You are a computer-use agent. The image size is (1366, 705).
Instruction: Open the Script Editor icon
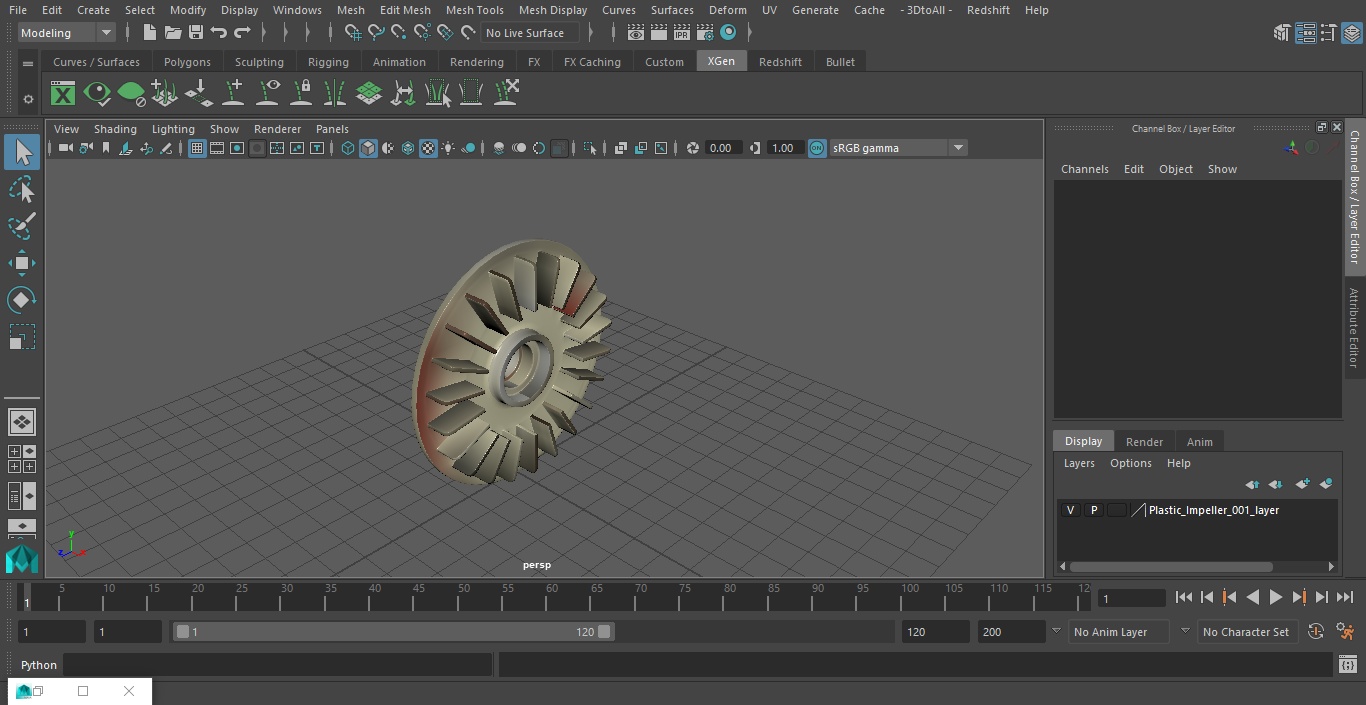pos(1347,665)
